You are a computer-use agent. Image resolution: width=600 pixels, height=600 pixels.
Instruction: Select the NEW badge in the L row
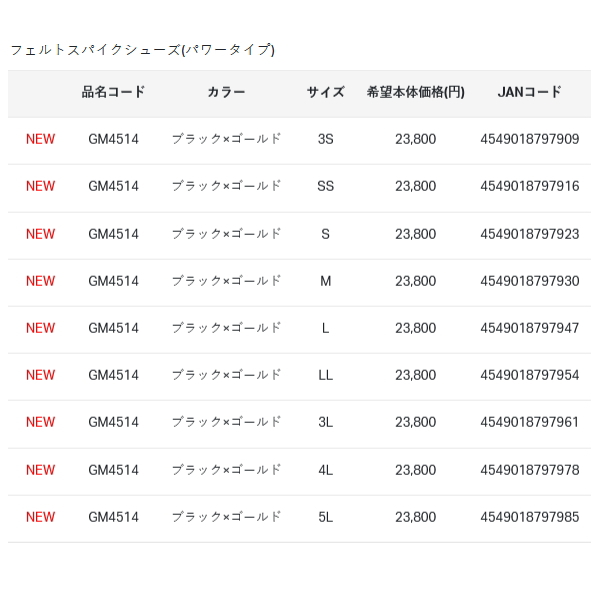click(41, 328)
